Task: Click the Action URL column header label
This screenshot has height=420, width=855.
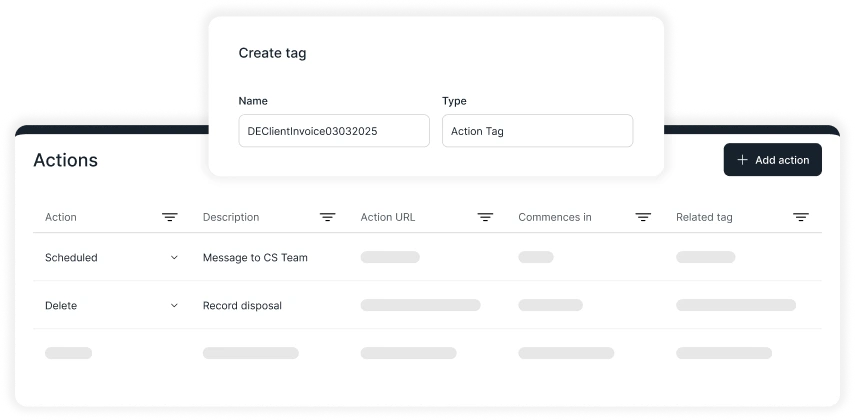Action: coord(388,217)
